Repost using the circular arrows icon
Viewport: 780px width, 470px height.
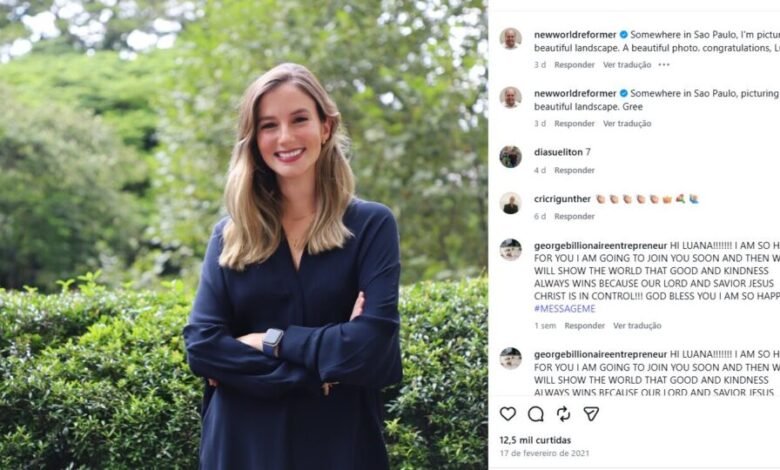[x=564, y=414]
